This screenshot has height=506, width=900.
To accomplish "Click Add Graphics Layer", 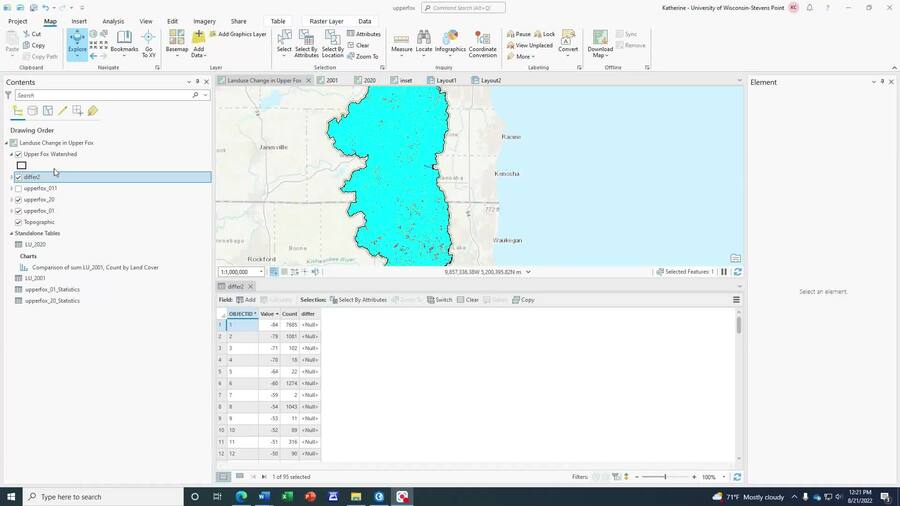I will pos(238,34).
